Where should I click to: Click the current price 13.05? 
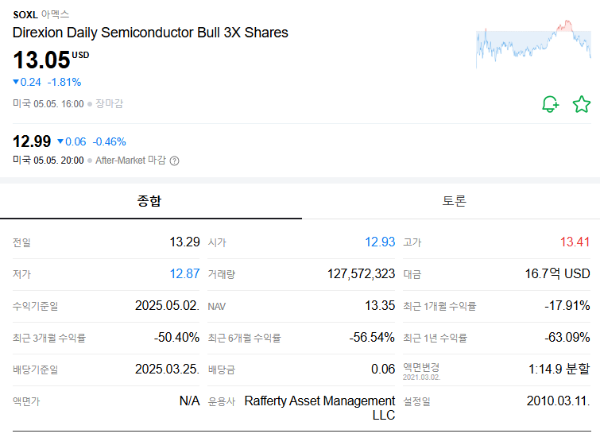point(42,60)
